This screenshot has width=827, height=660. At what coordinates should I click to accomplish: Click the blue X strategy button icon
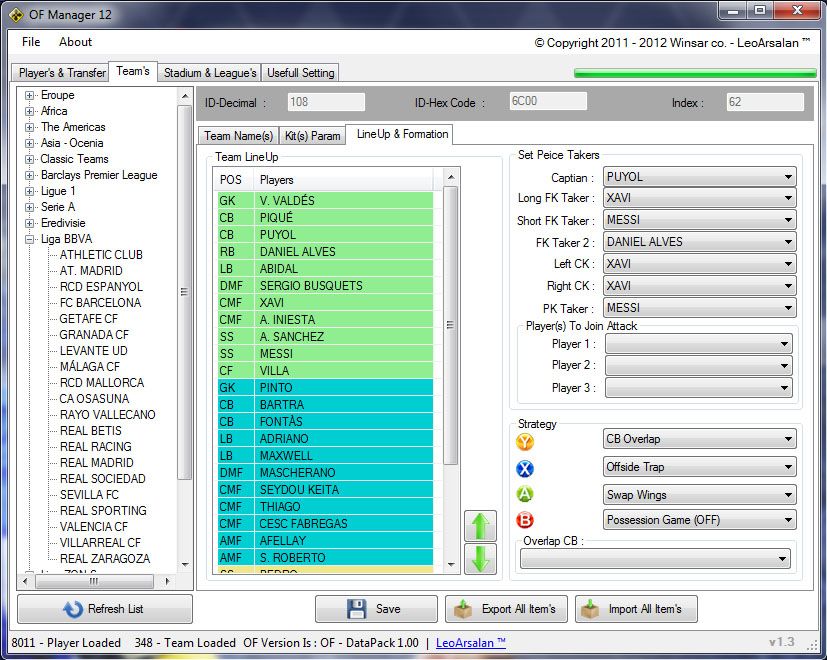point(525,468)
